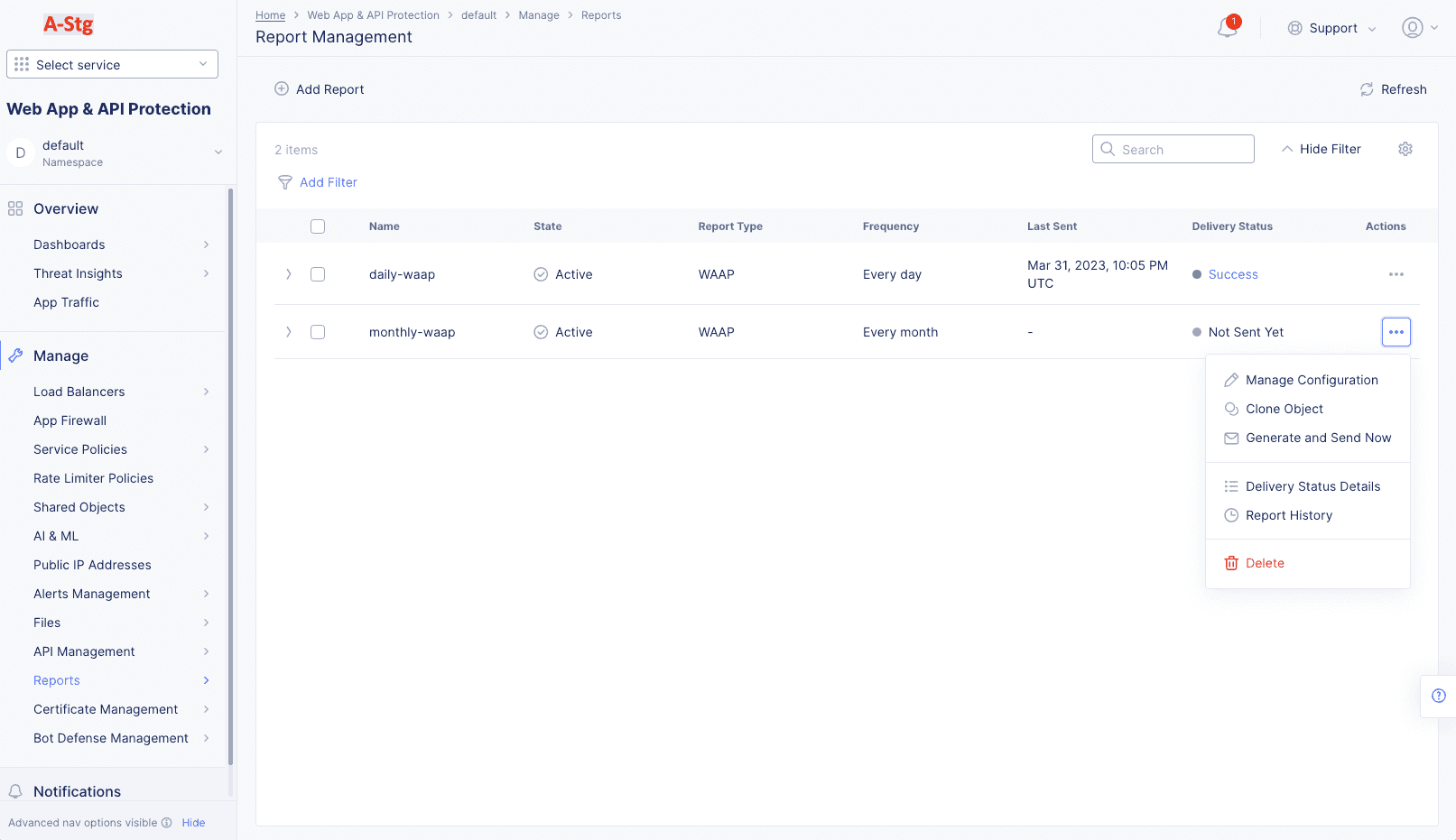This screenshot has width=1456, height=840.
Task: Type in the Search reports field
Action: [x=1173, y=148]
